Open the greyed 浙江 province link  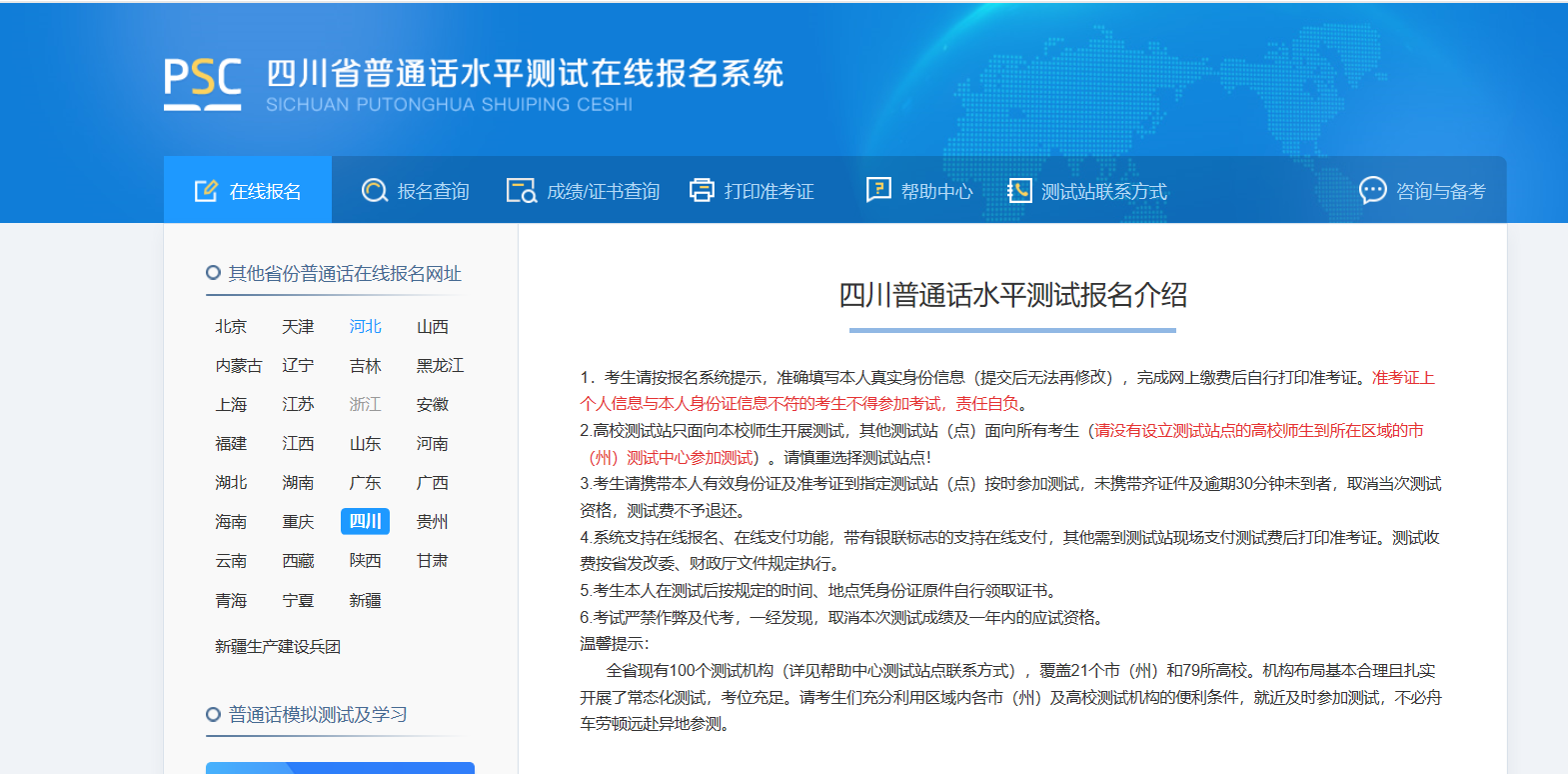(366, 405)
